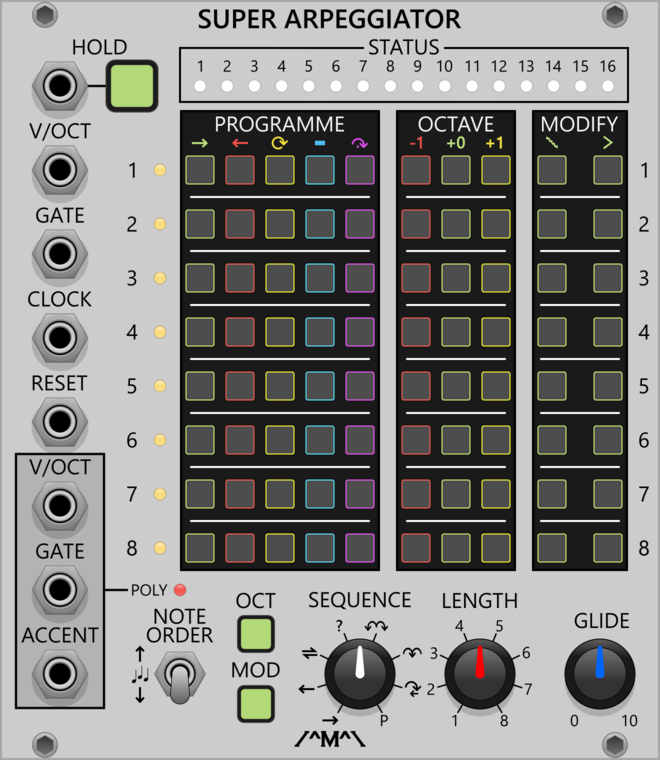Enable row 2 blue rest programme button
Image resolution: width=660 pixels, height=760 pixels.
coord(320,224)
